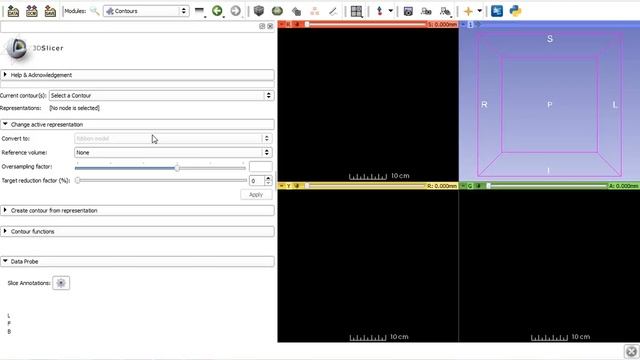Click the Oversampling factor value field
Viewport: 640px width, 360px height.
[260, 167]
